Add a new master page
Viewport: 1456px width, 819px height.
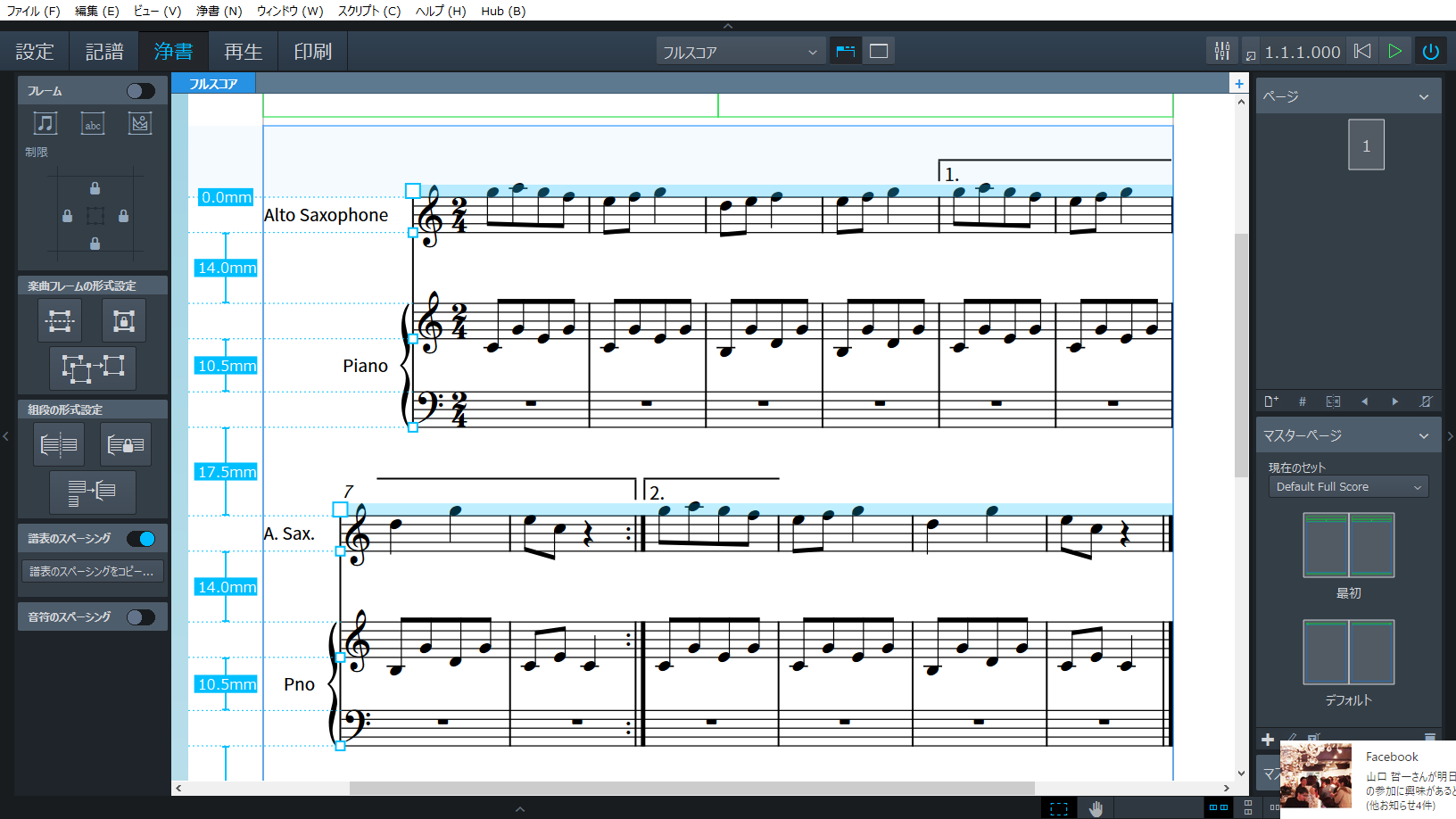pos(1268,740)
